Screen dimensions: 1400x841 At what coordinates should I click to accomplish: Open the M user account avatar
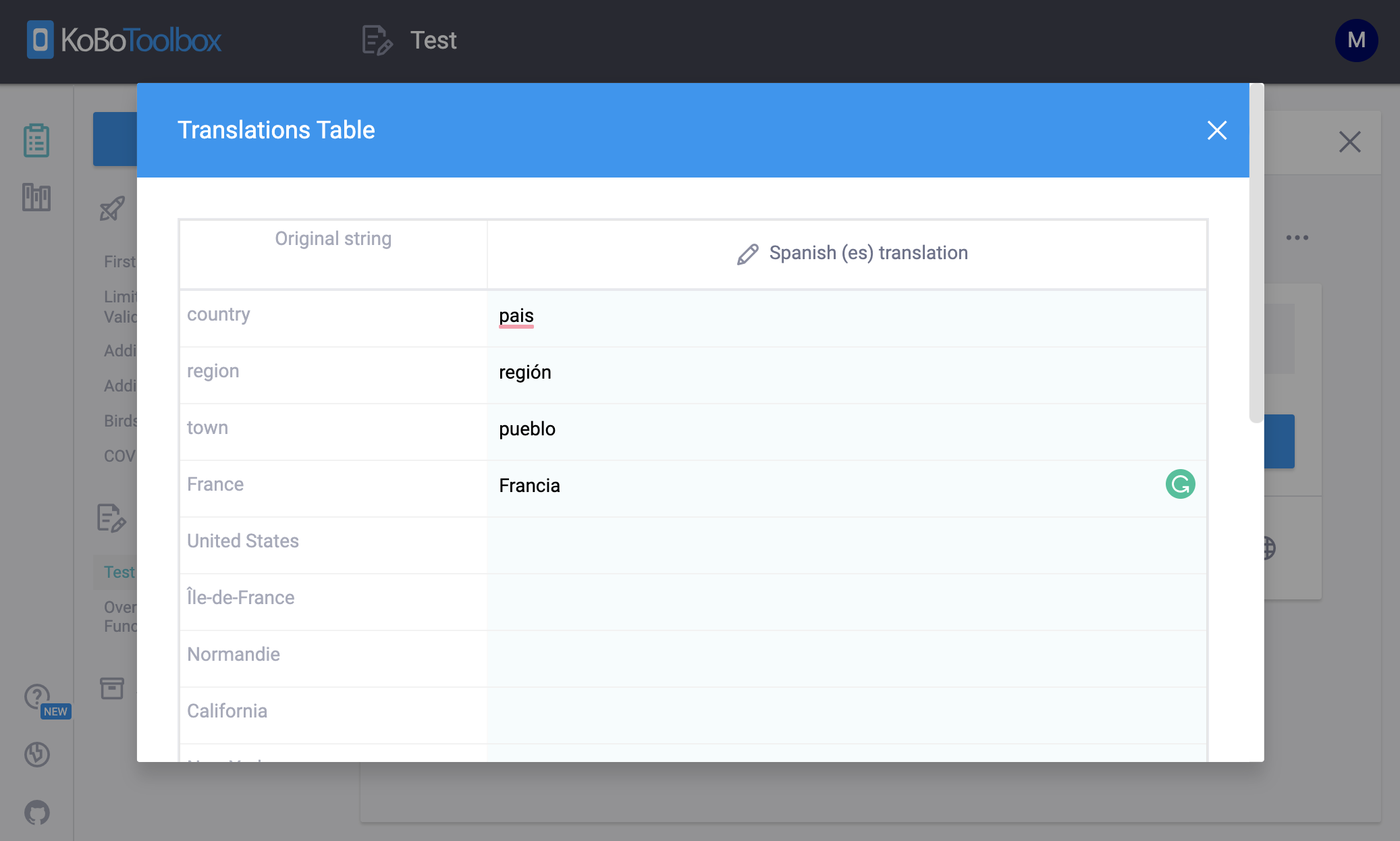coord(1356,40)
